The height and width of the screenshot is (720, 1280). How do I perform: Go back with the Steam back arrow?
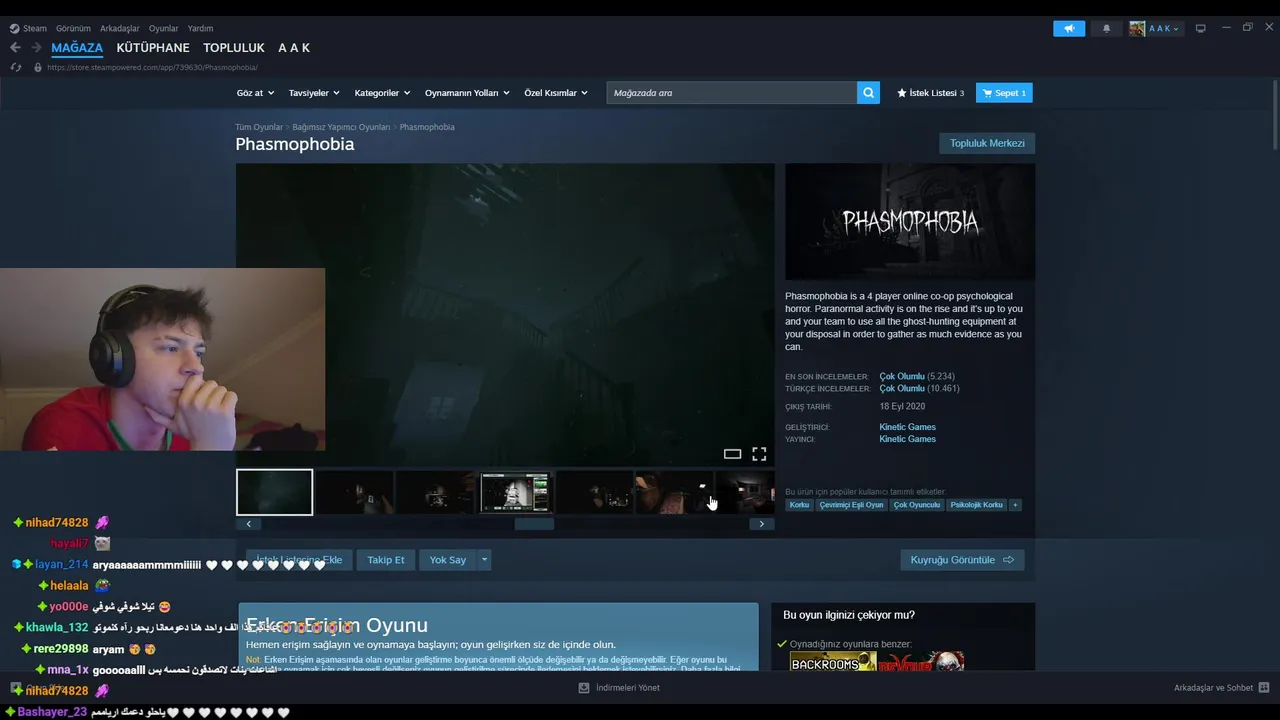tap(15, 47)
